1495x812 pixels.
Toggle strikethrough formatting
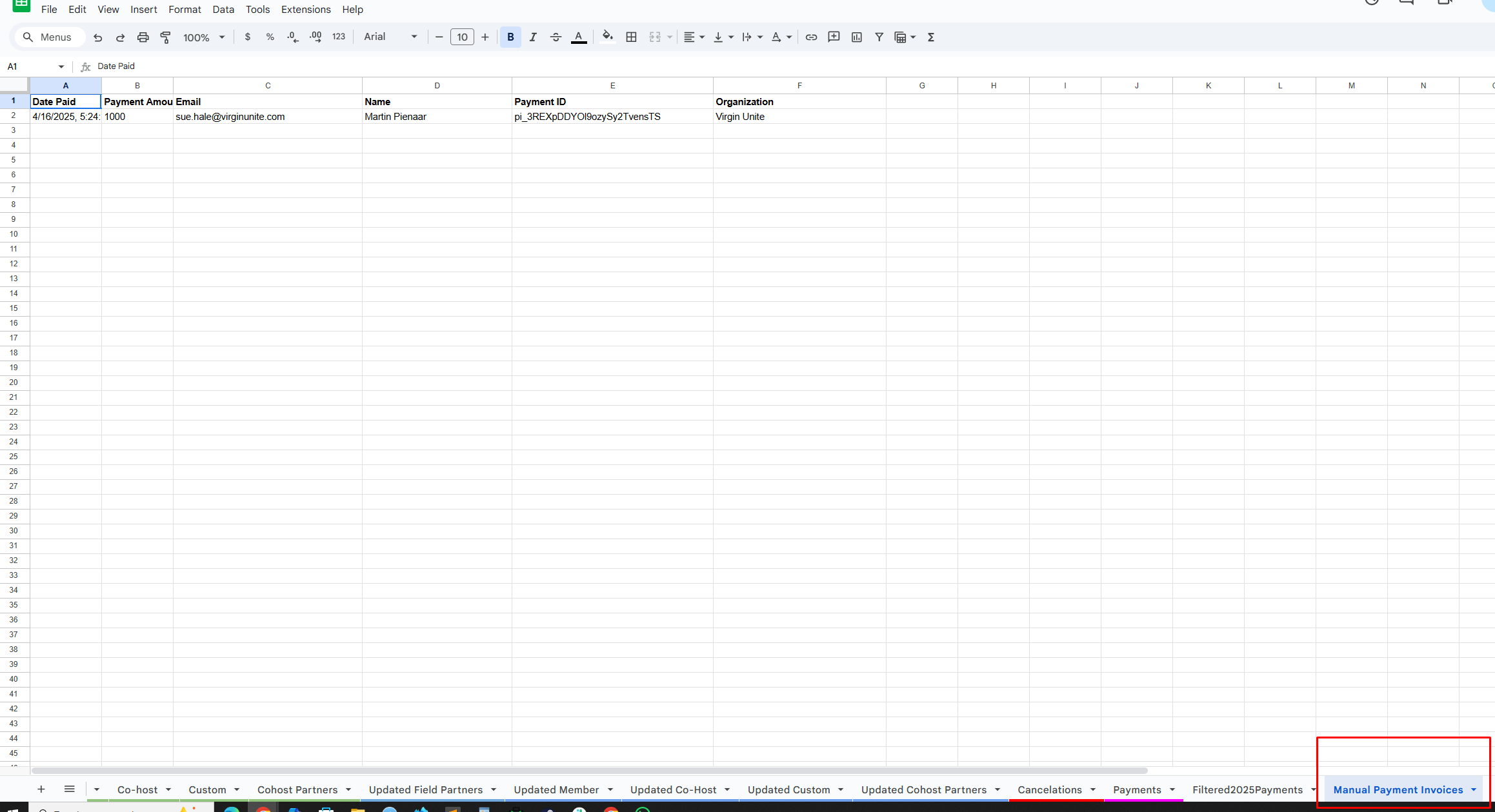click(555, 37)
